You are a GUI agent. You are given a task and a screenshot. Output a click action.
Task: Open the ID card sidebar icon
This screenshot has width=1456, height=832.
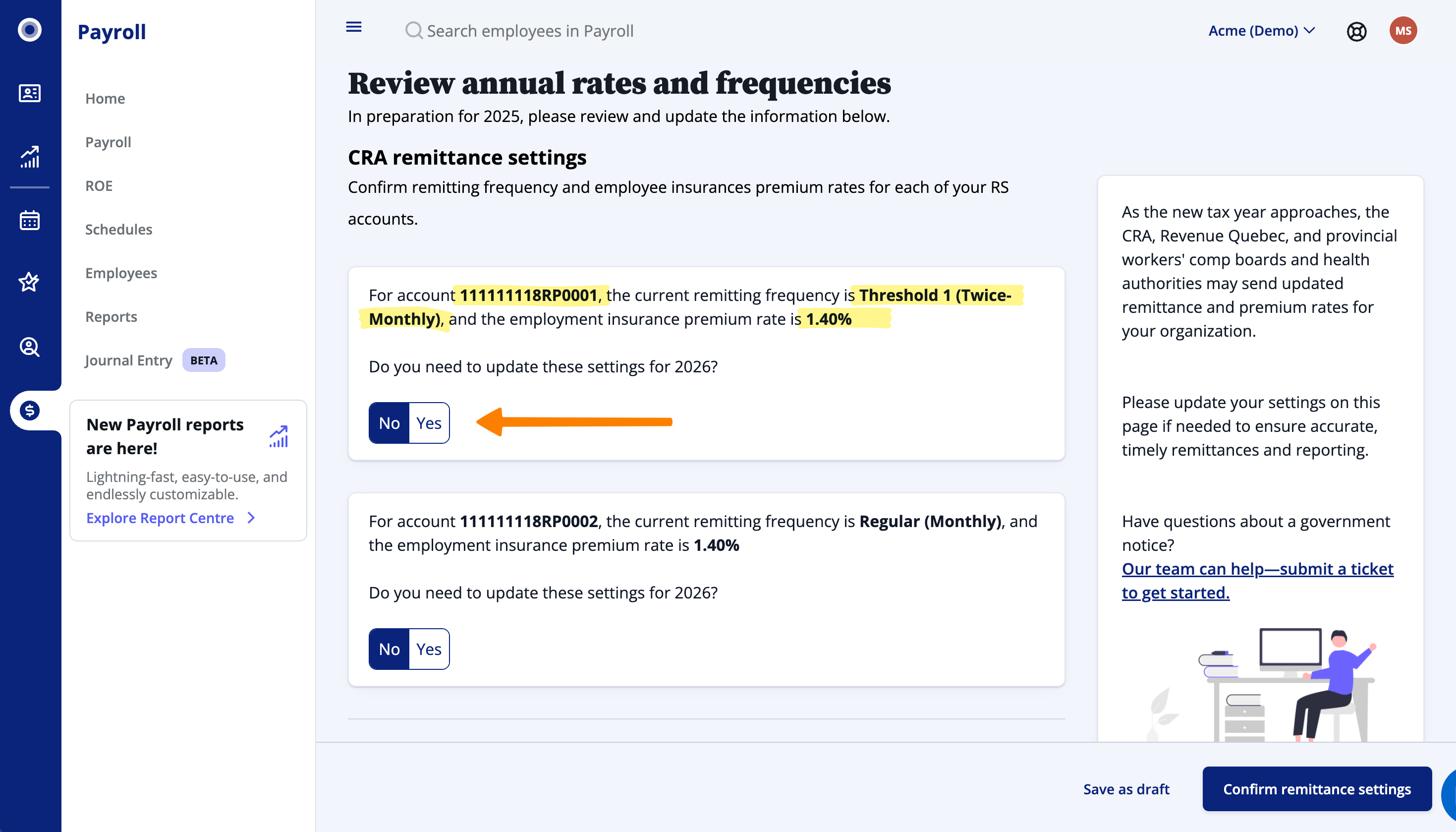[30, 93]
